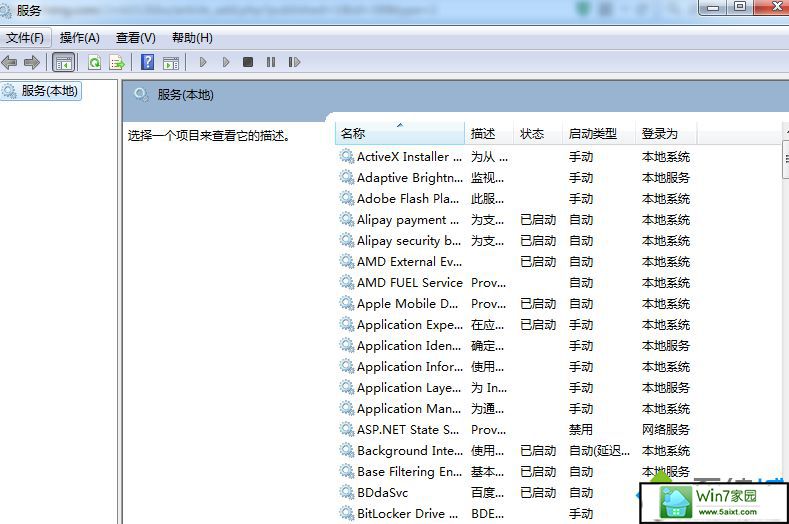Toggle the show/hide console tree icon
The image size is (789, 524).
tap(63, 62)
